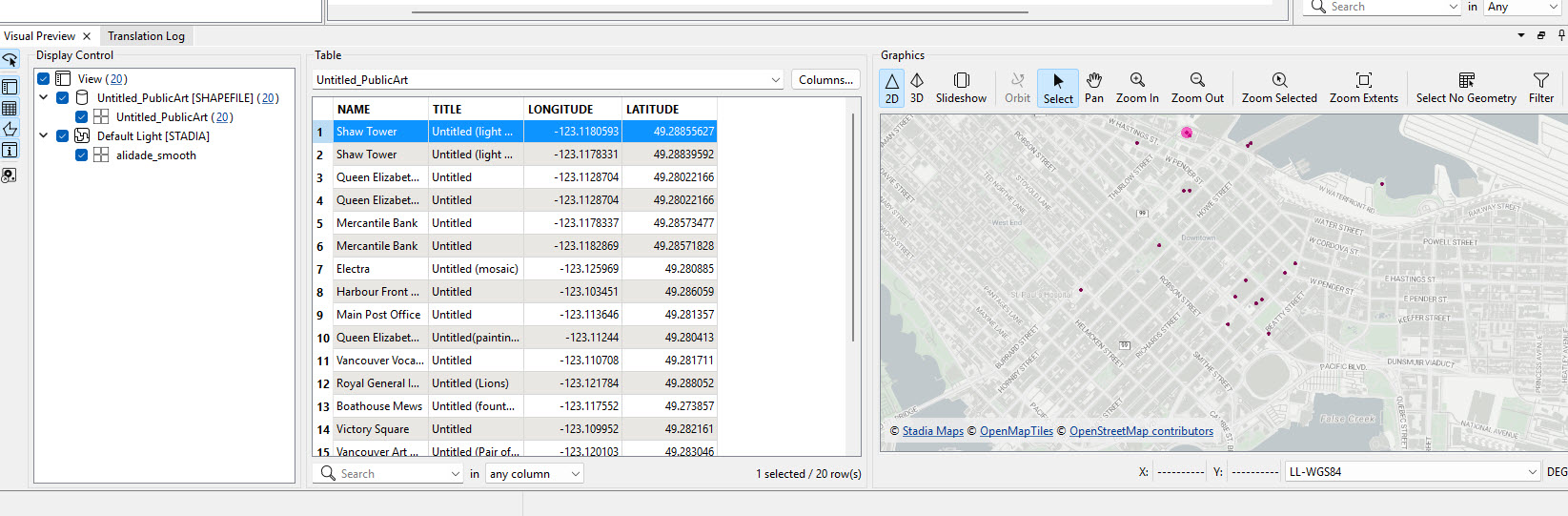Click the Zoom In magnifier
The image size is (1568, 516).
[1137, 88]
